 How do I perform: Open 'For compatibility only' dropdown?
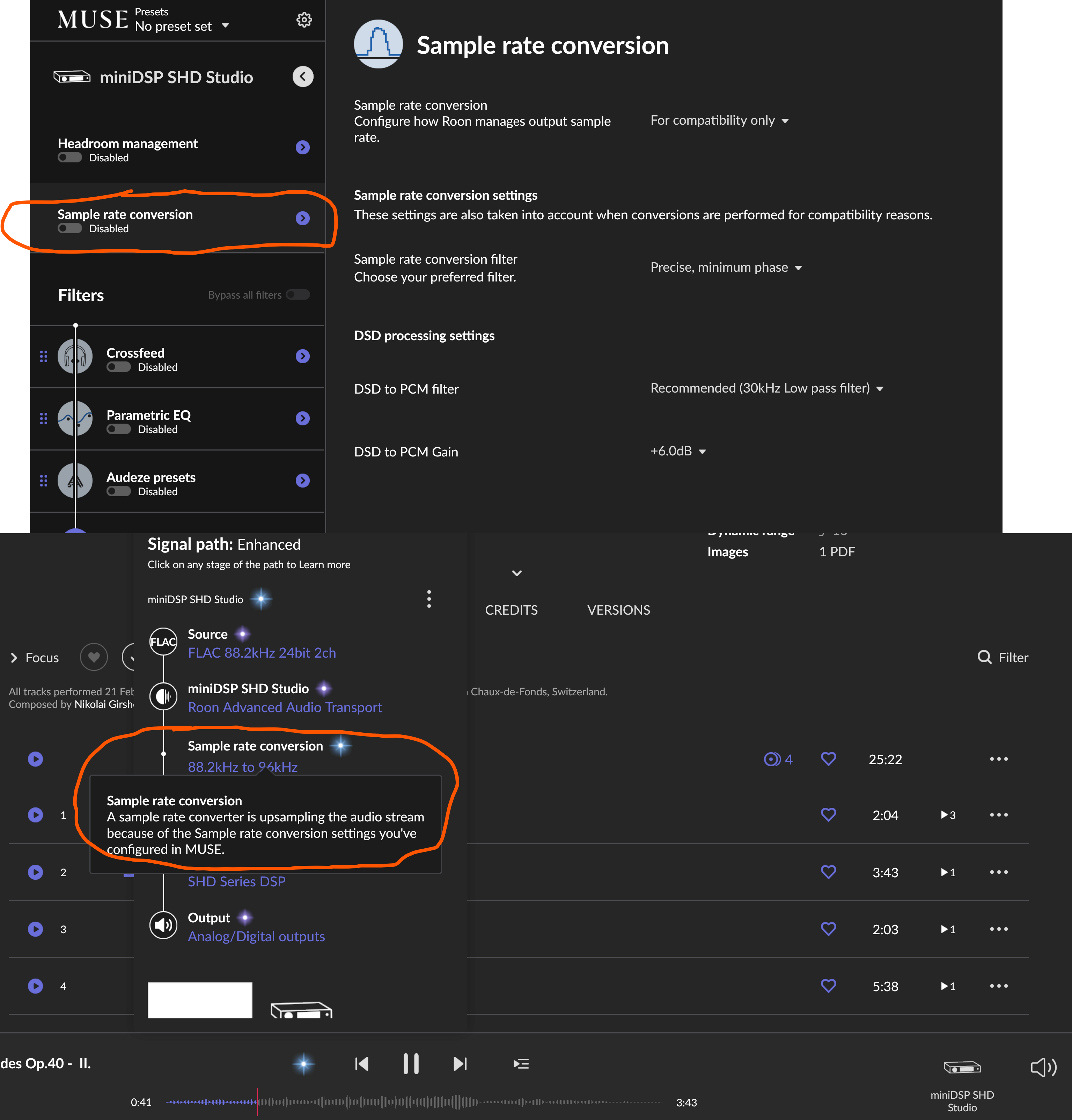coord(719,120)
